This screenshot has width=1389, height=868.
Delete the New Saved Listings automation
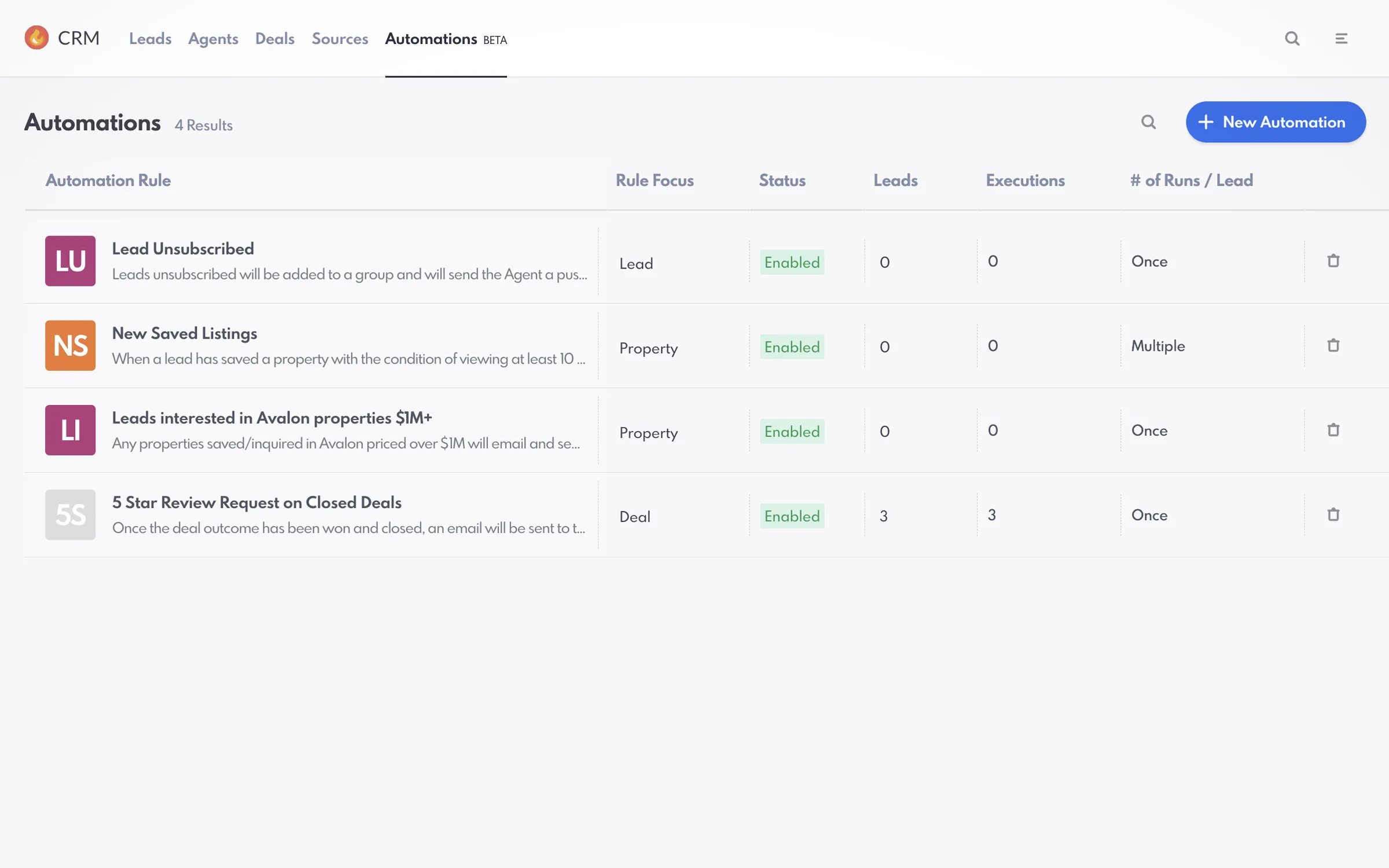click(x=1333, y=345)
